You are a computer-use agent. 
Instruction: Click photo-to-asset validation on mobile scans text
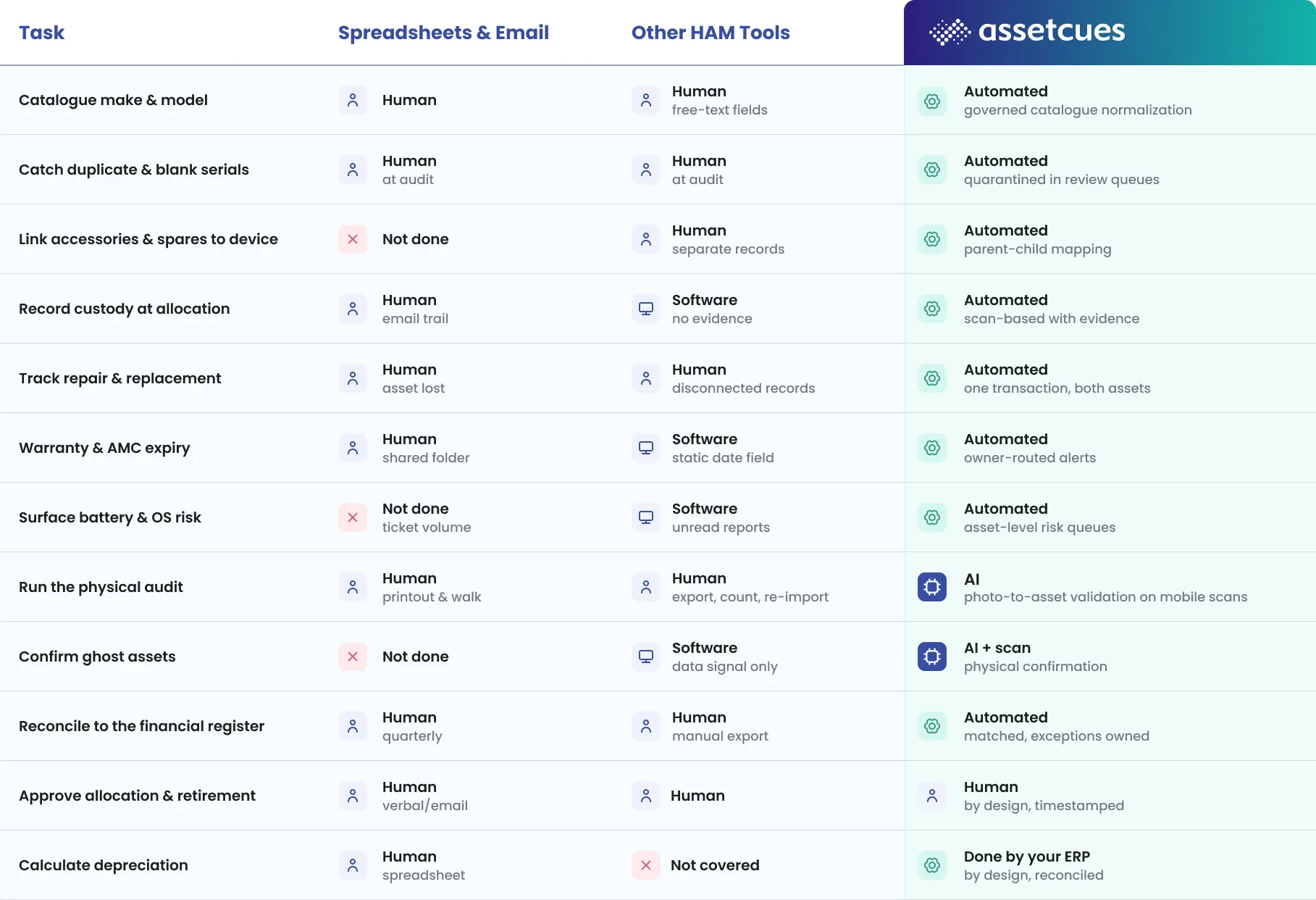pyautogui.click(x=1105, y=597)
